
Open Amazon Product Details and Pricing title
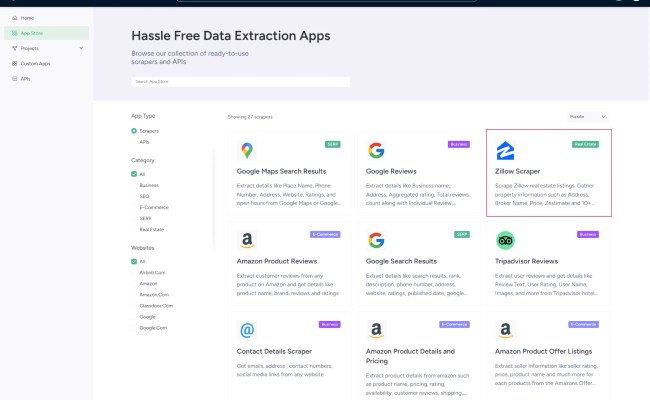[x=410, y=356]
